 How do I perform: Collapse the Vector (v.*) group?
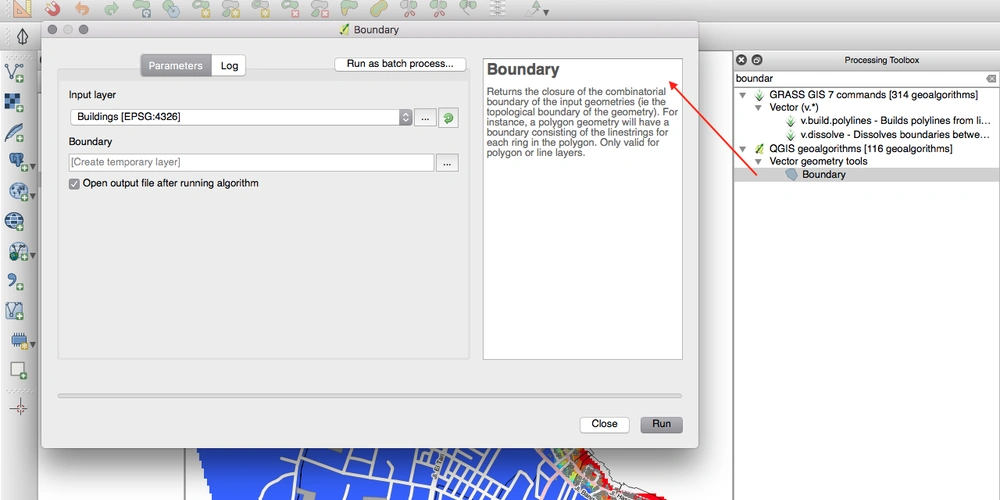tap(758, 108)
